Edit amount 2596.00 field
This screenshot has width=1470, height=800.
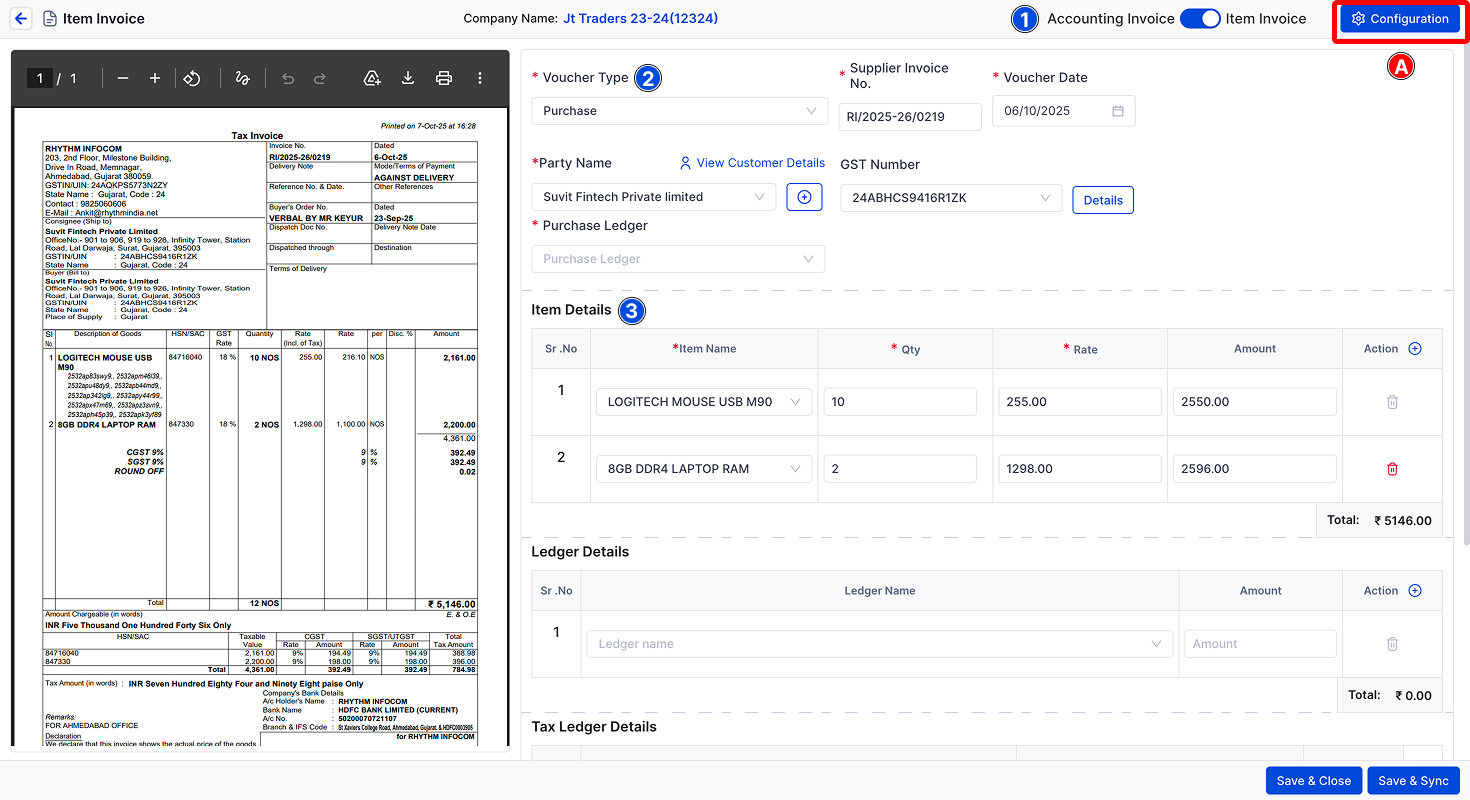pyautogui.click(x=1255, y=469)
